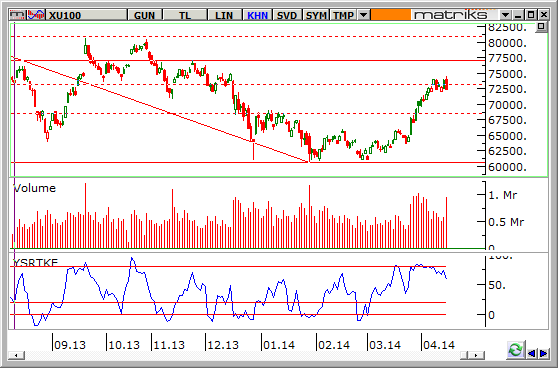Click the SYM toolbar button
This screenshot has width=558, height=368.
coord(316,15)
